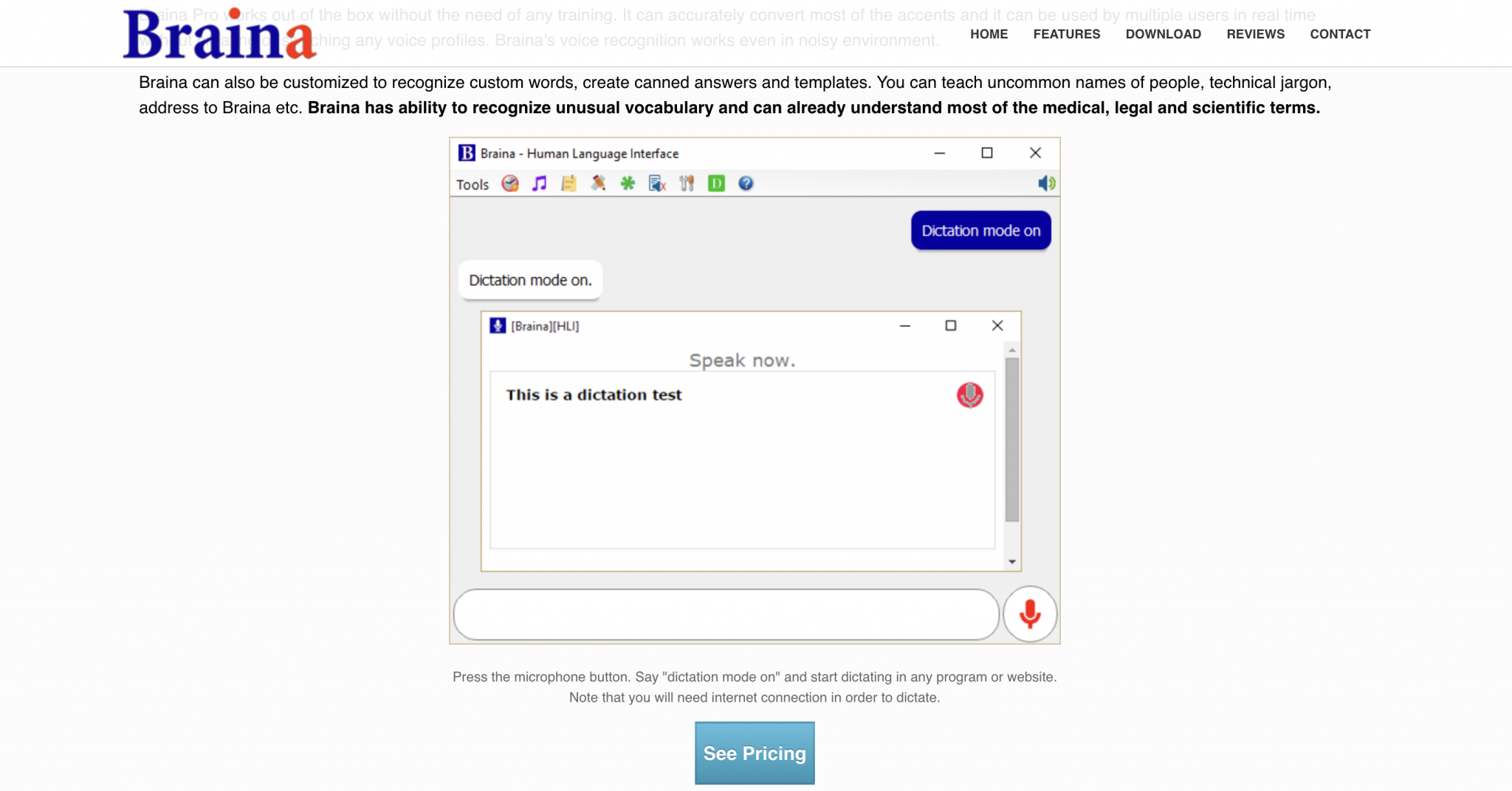Open the DOWNLOAD nav item
Screen dimensions: 1512x791
1163,34
